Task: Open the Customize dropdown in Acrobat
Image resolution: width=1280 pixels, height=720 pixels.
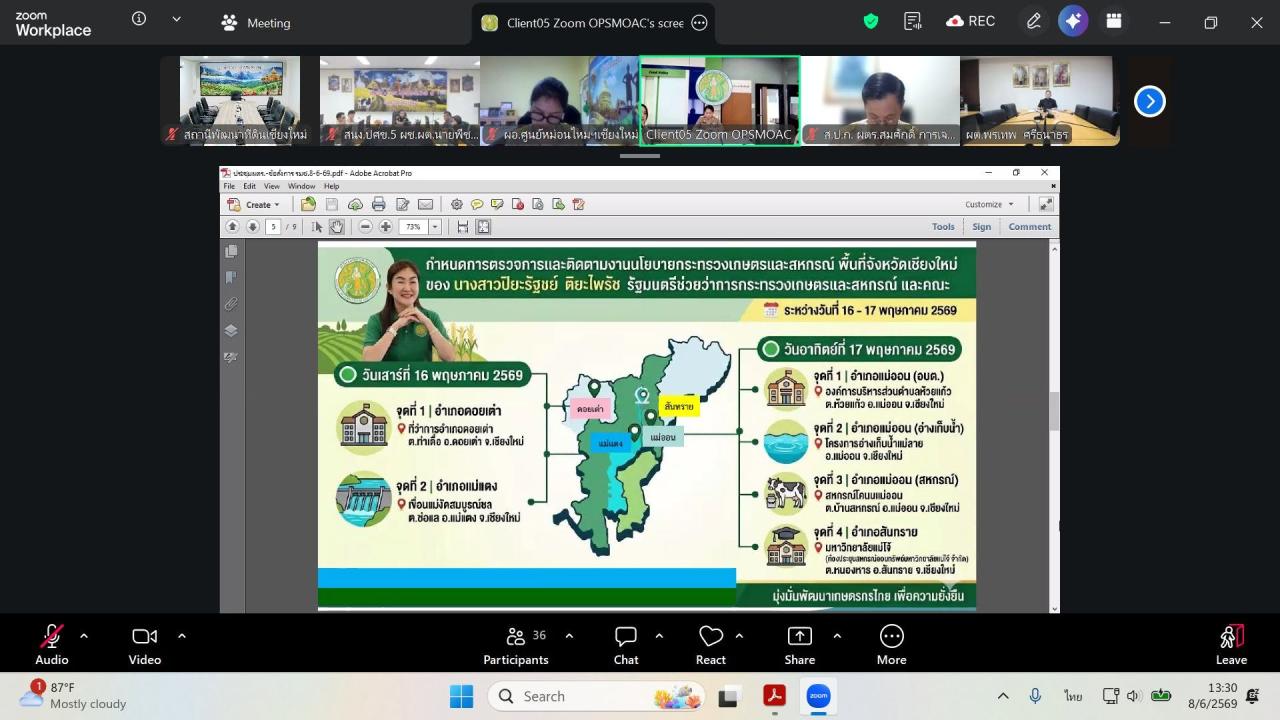Action: 990,204
